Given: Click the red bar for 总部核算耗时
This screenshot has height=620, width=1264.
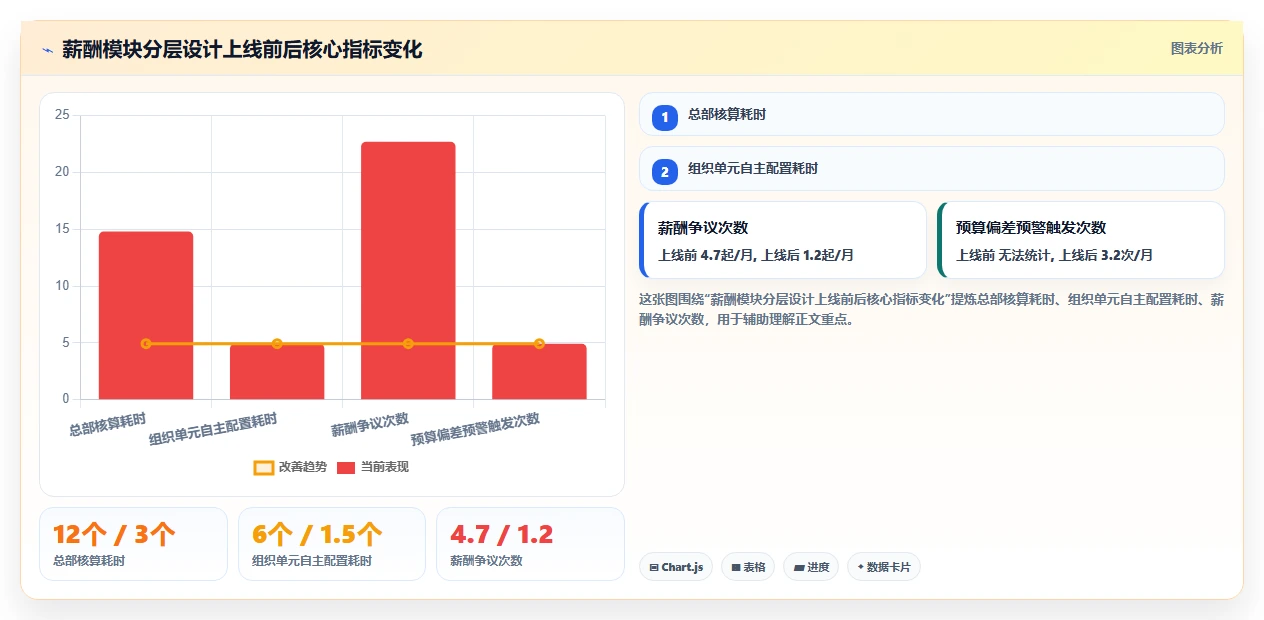Looking at the screenshot, I should (146, 315).
